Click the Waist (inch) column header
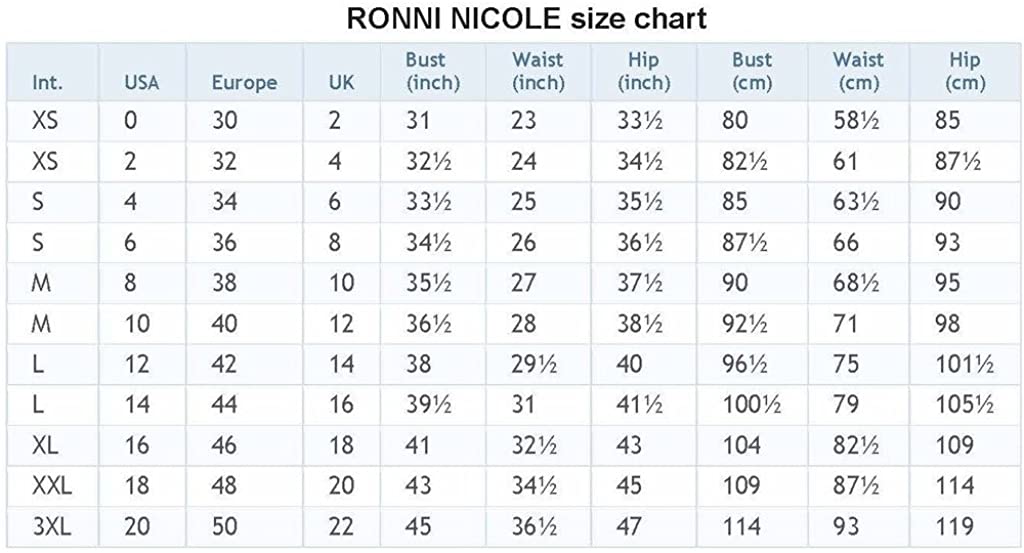The image size is (1024, 553). (x=538, y=71)
